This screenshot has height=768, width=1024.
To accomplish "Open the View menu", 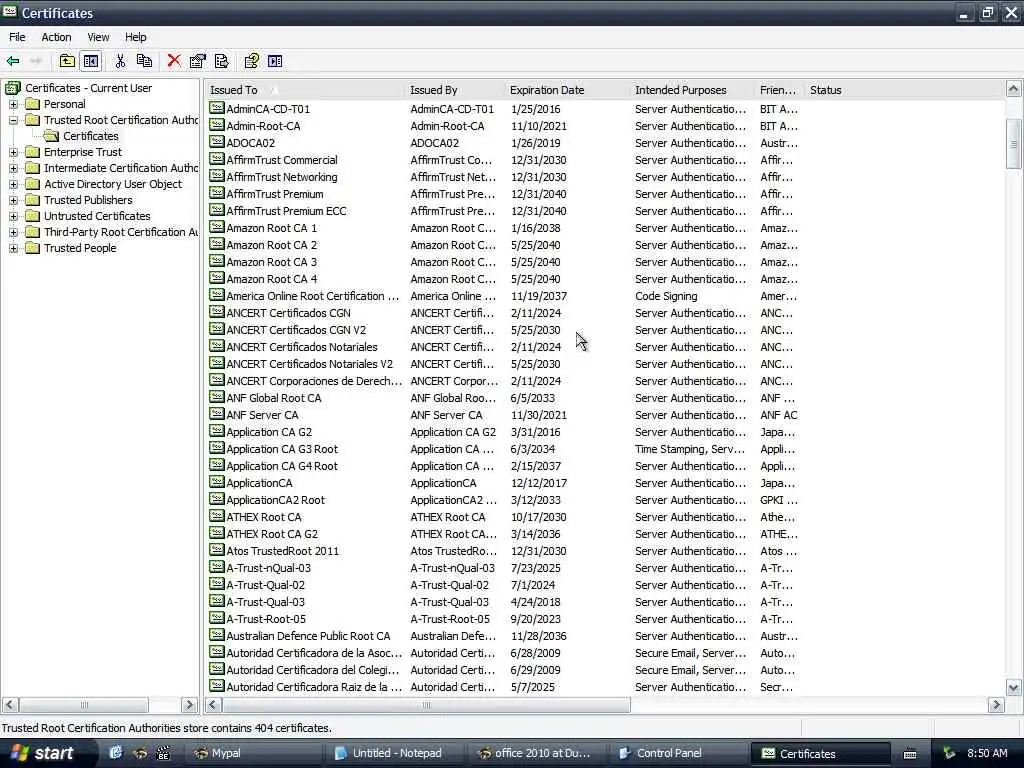I will [x=98, y=37].
